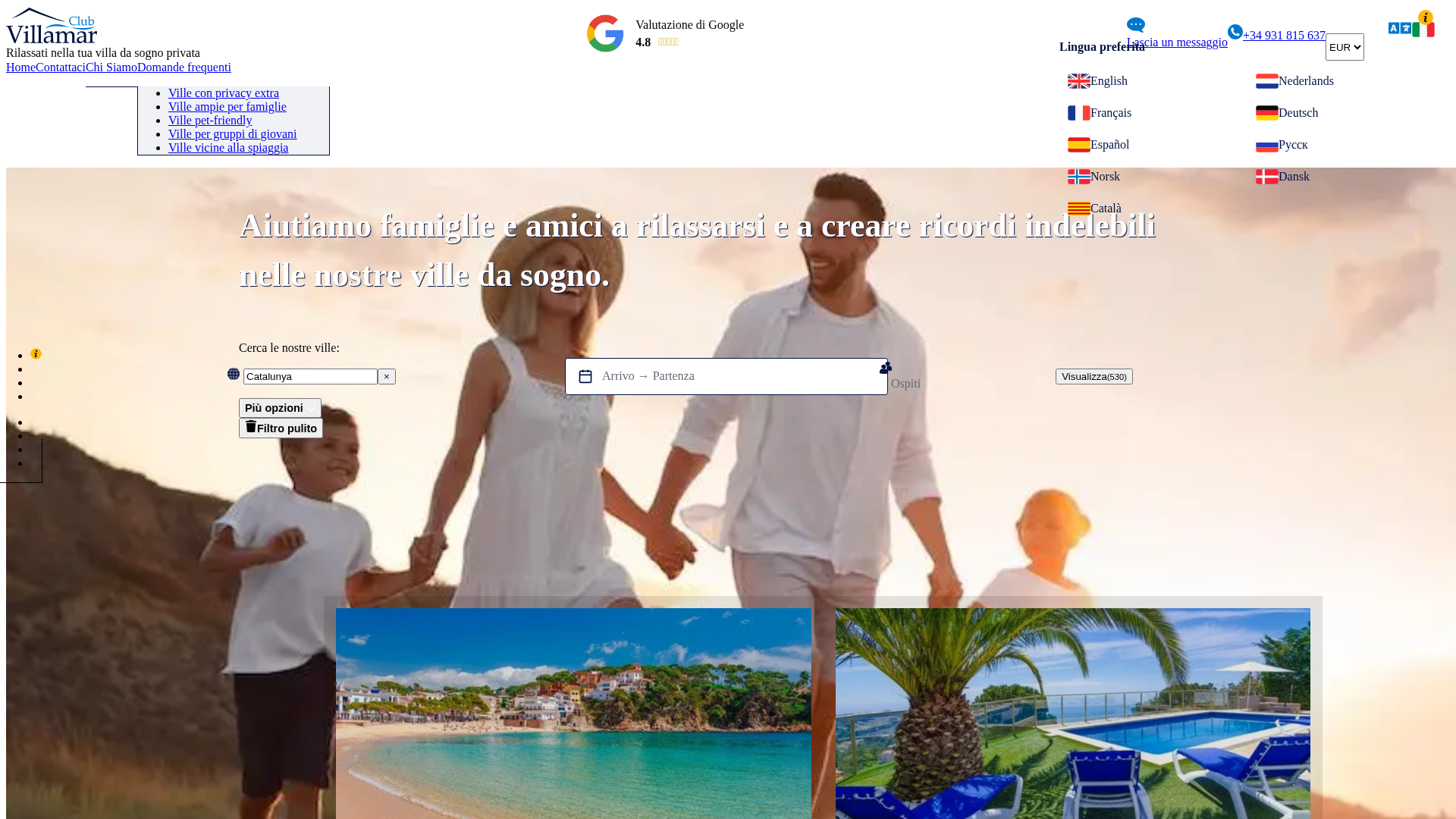This screenshot has width=1456, height=819.
Task: Choose the Català flag language option
Action: [1079, 209]
